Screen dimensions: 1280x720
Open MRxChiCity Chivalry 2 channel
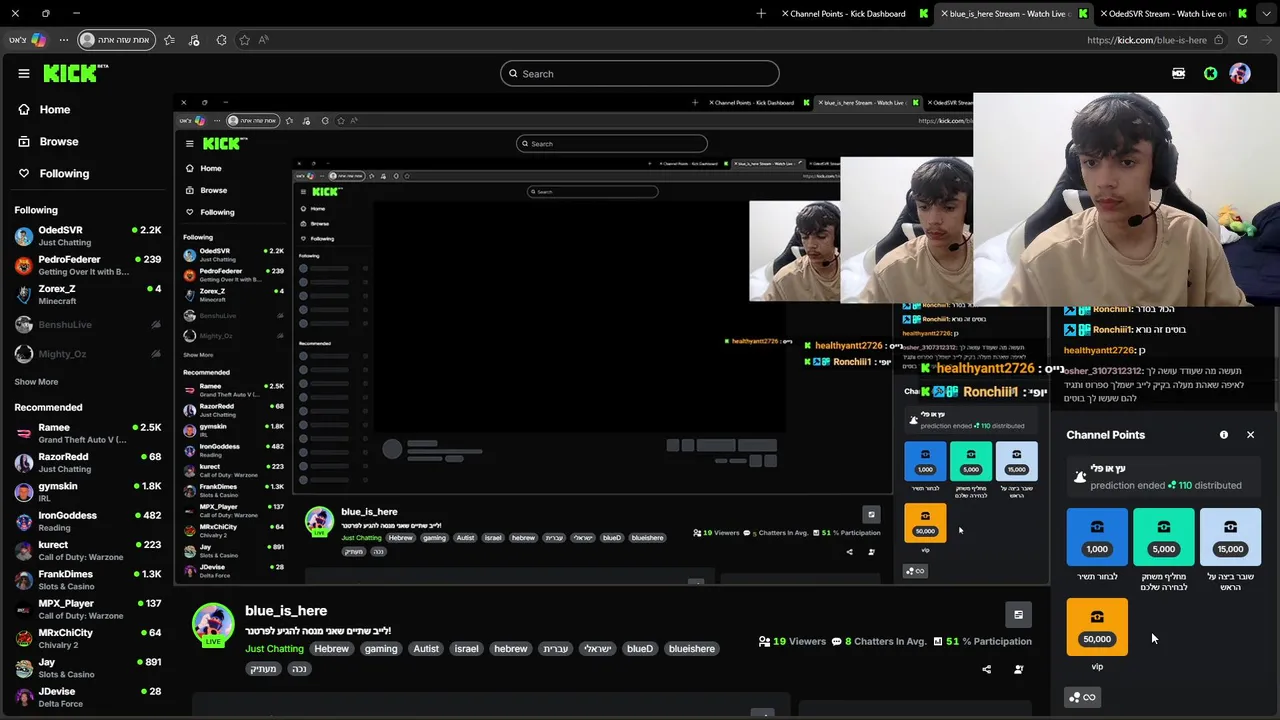click(88, 638)
